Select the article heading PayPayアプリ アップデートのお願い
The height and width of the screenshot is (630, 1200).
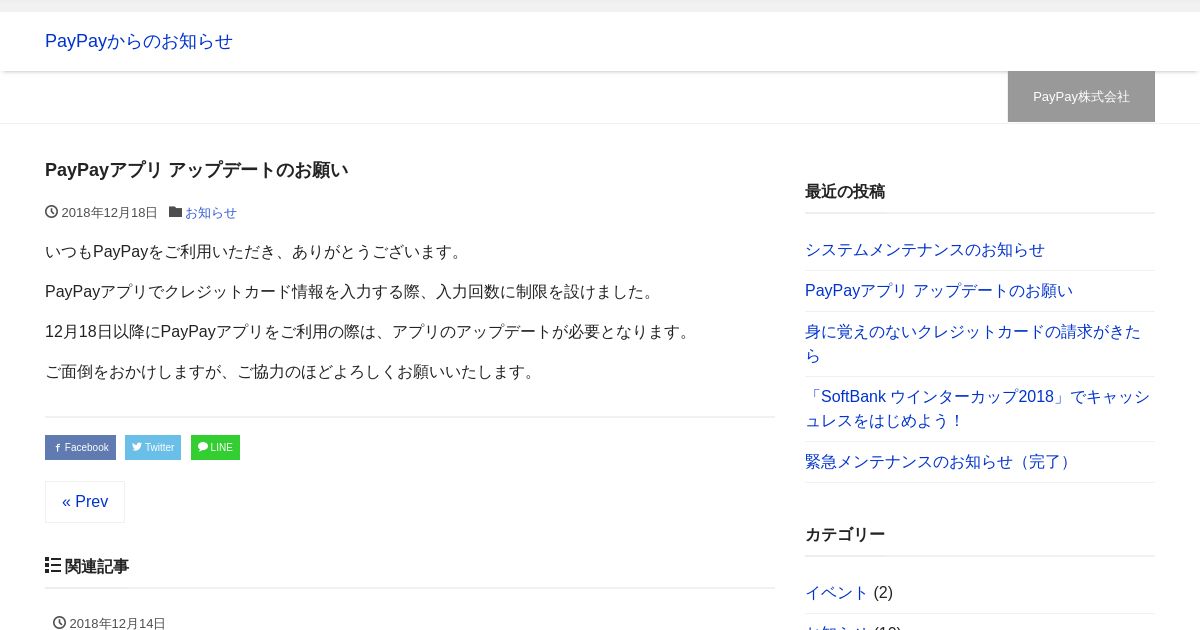pyautogui.click(x=197, y=170)
